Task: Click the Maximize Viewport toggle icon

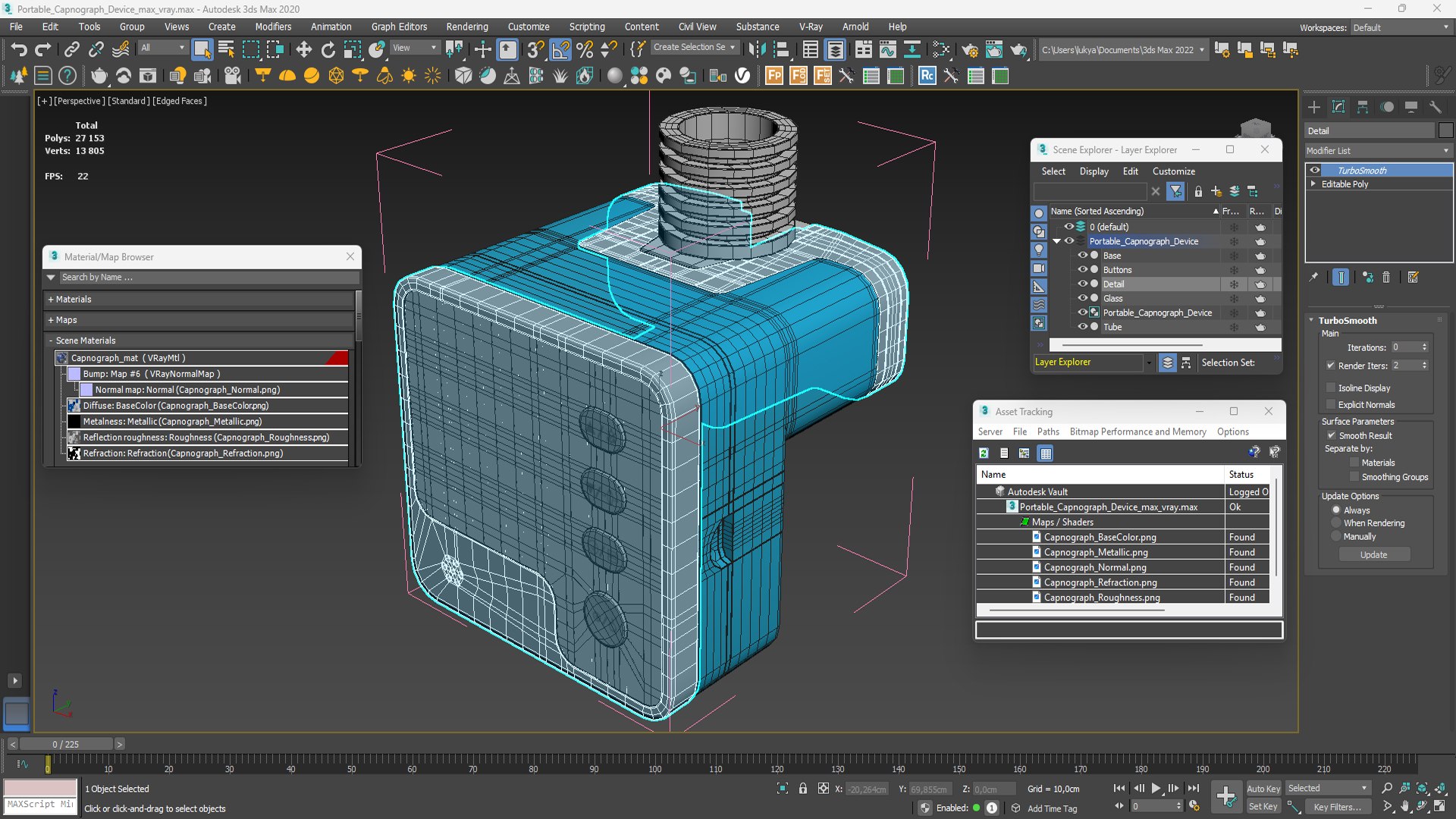Action: point(1440,807)
